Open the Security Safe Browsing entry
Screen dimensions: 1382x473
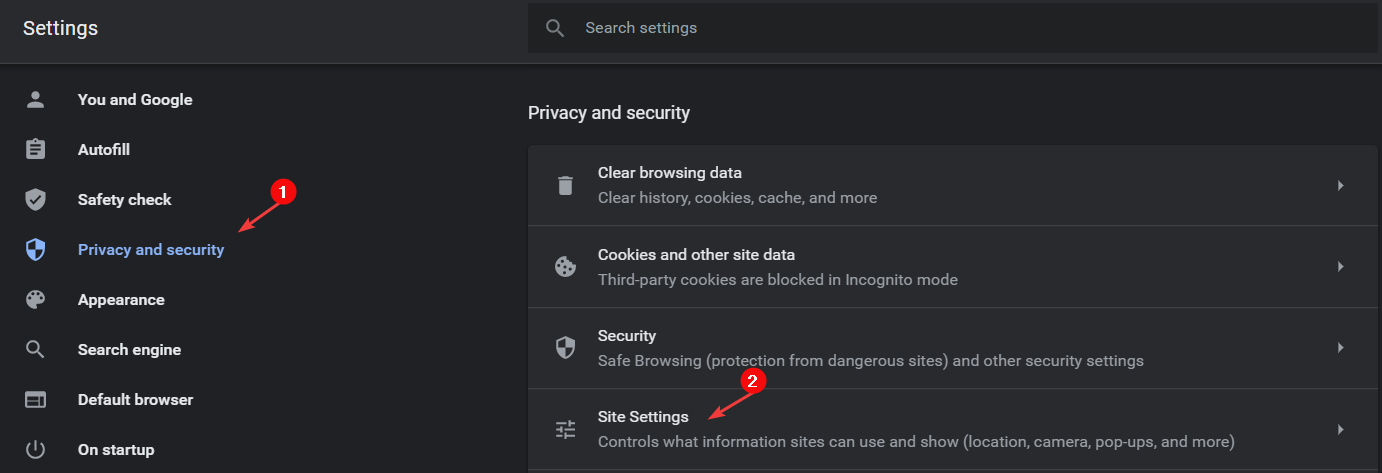pyautogui.click(x=953, y=348)
